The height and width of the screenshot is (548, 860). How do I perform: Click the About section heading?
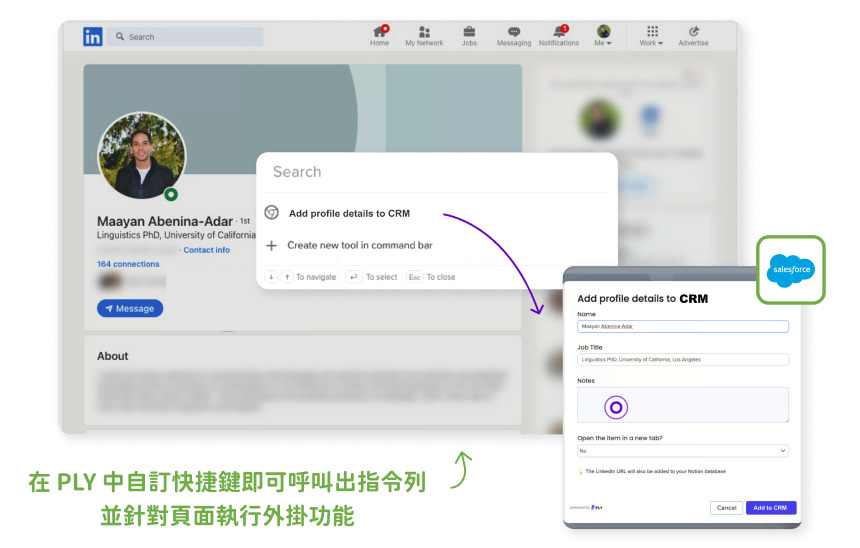click(112, 356)
